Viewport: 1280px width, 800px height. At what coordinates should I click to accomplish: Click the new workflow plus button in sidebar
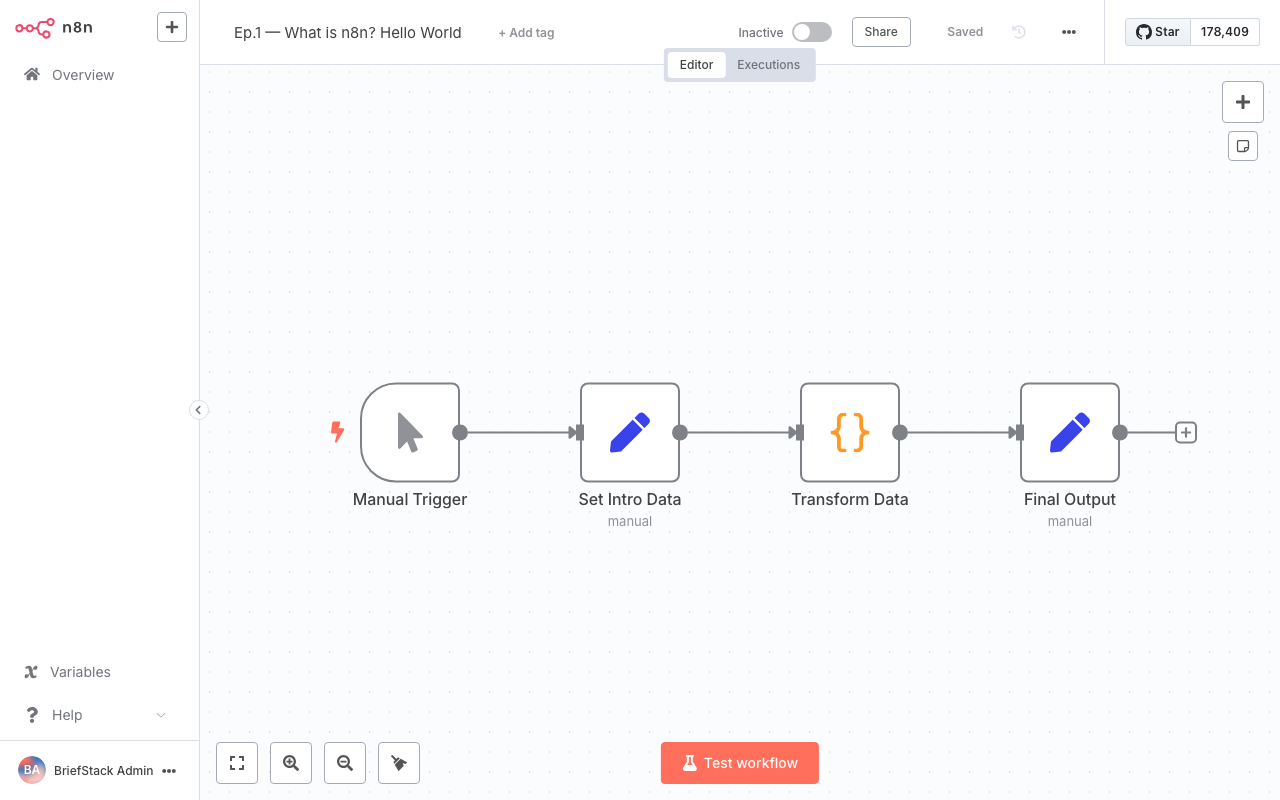click(171, 27)
